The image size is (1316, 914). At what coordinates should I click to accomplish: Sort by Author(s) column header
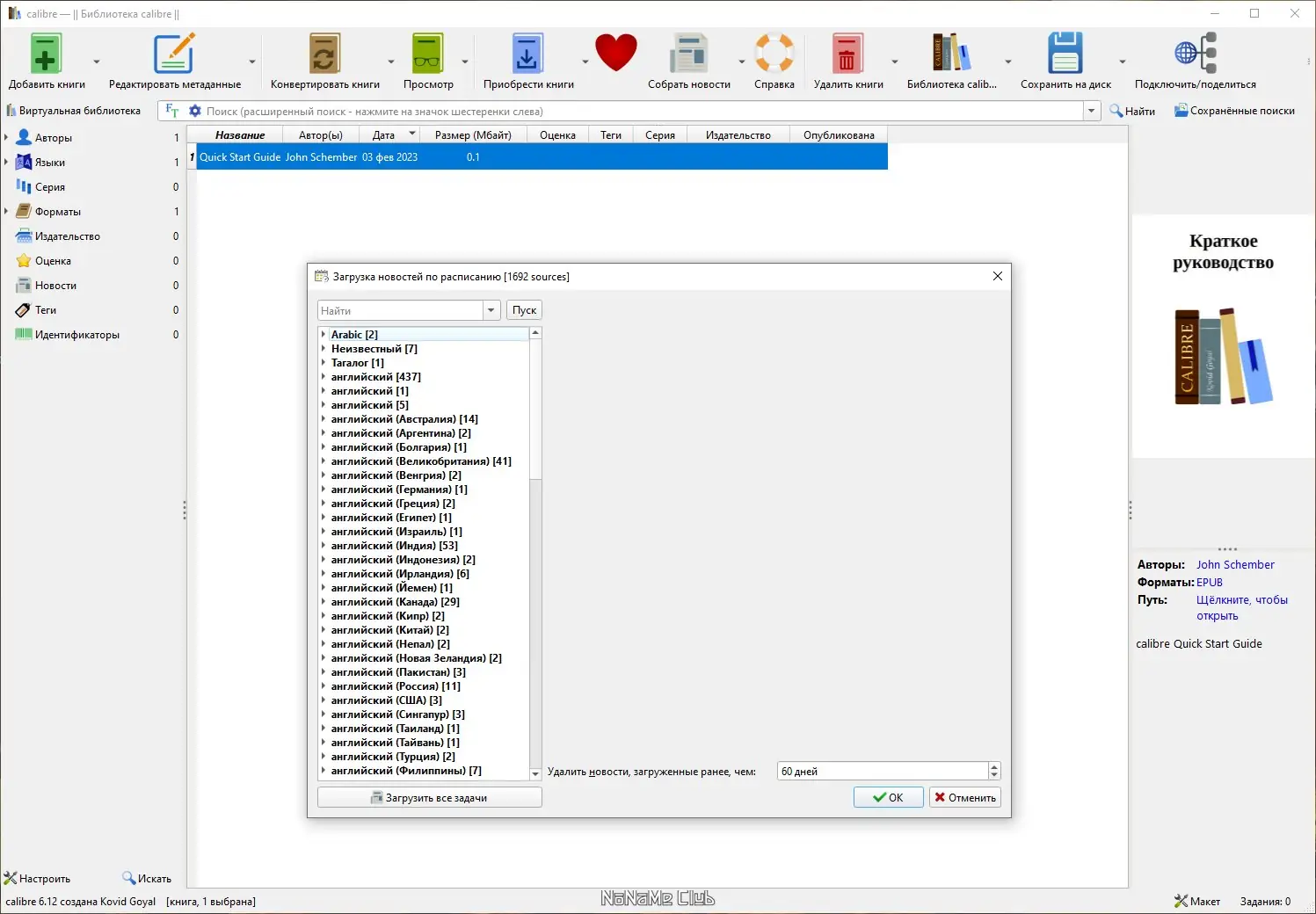(320, 134)
